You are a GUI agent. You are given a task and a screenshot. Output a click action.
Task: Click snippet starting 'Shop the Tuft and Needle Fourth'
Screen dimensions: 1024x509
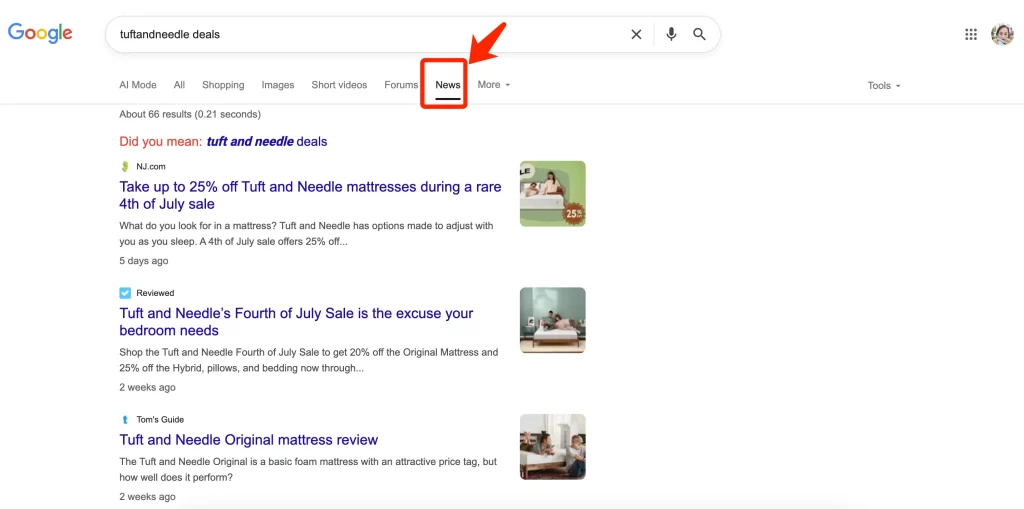coord(309,360)
